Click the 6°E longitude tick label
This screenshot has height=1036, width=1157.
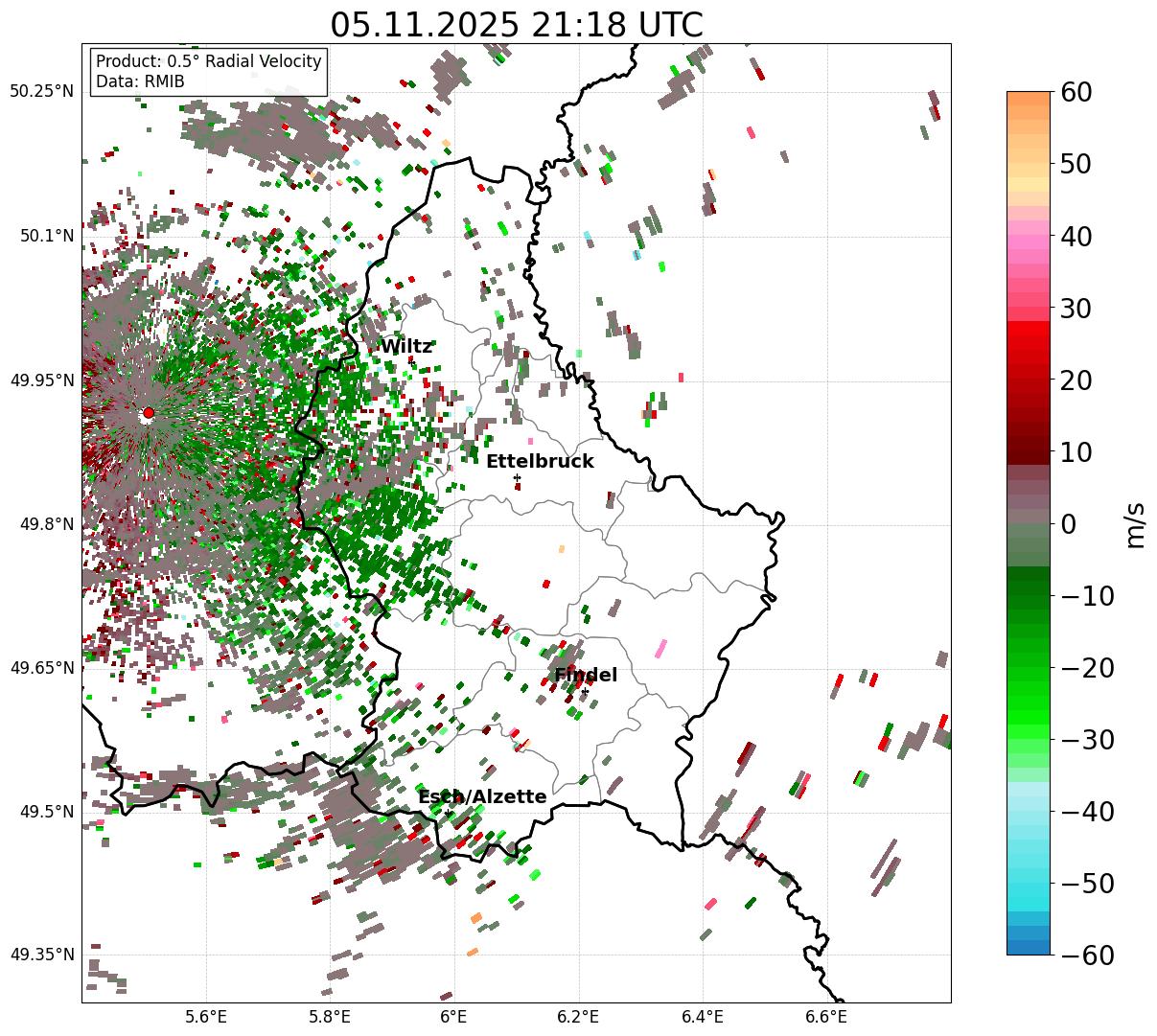tap(453, 1016)
